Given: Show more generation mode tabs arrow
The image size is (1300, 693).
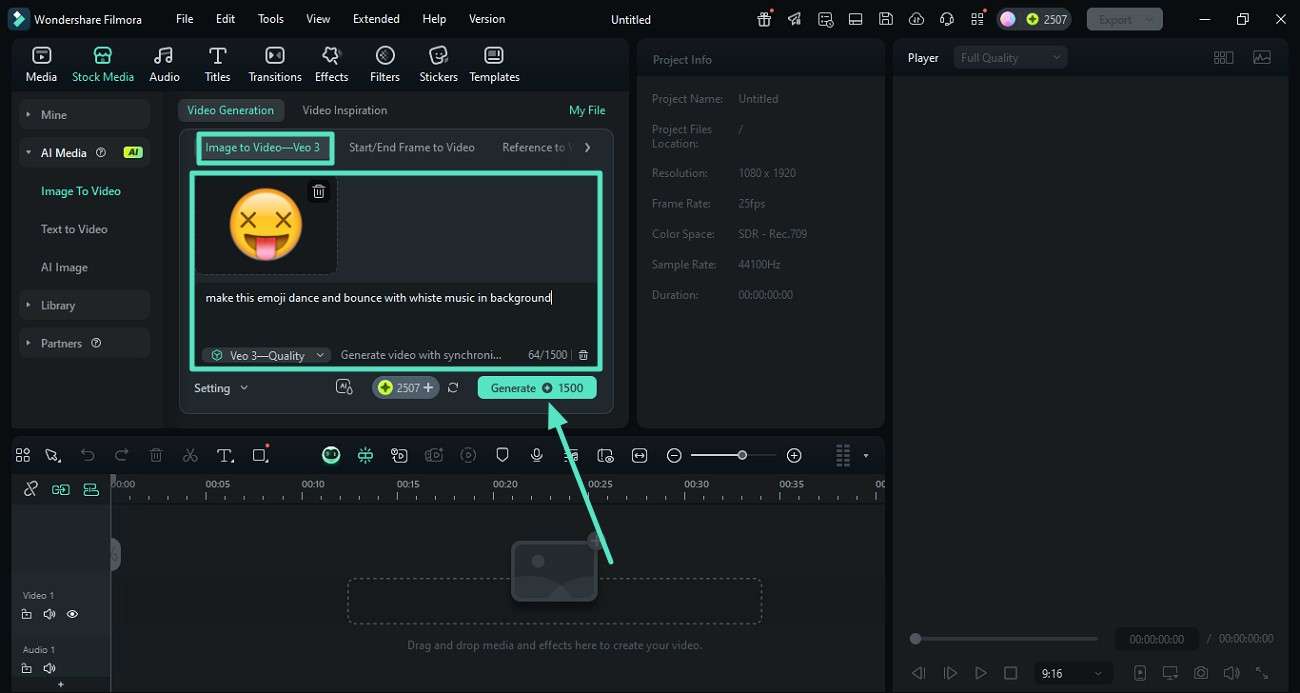Looking at the screenshot, I should [587, 147].
